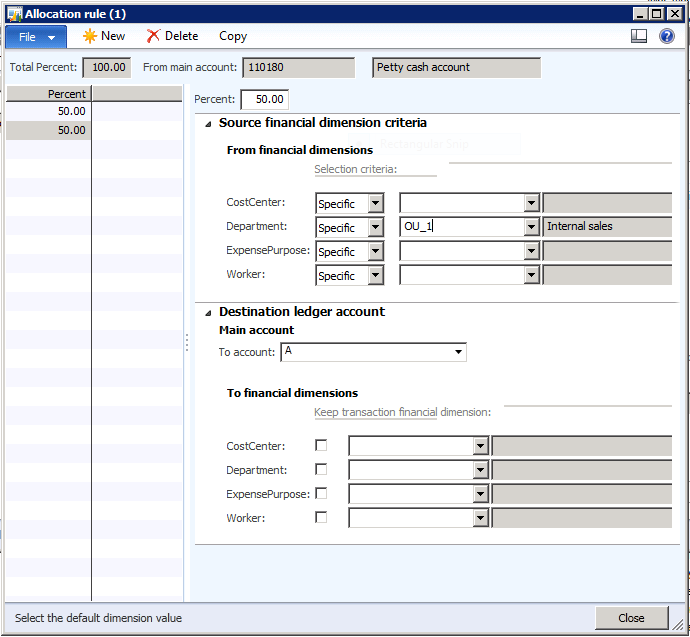Collapse Source financial dimension criteria section
690x637 pixels.
(208, 124)
